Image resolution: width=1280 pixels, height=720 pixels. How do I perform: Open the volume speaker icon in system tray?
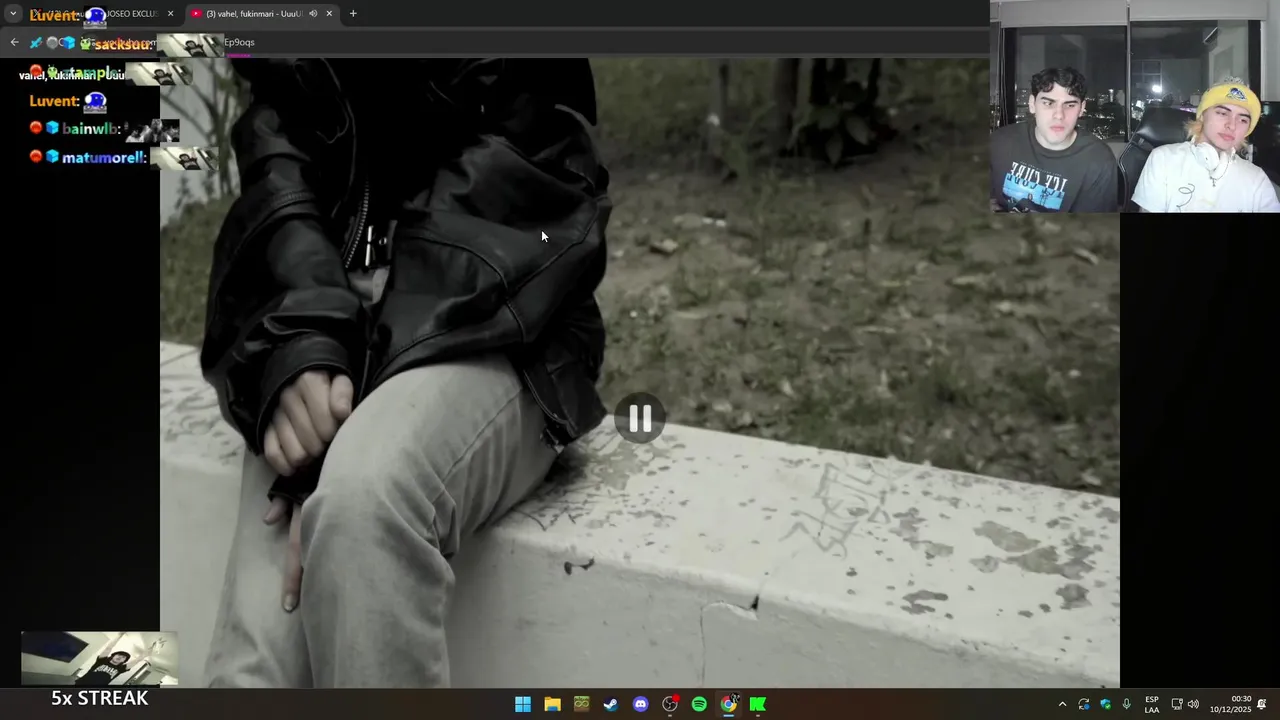point(1193,704)
